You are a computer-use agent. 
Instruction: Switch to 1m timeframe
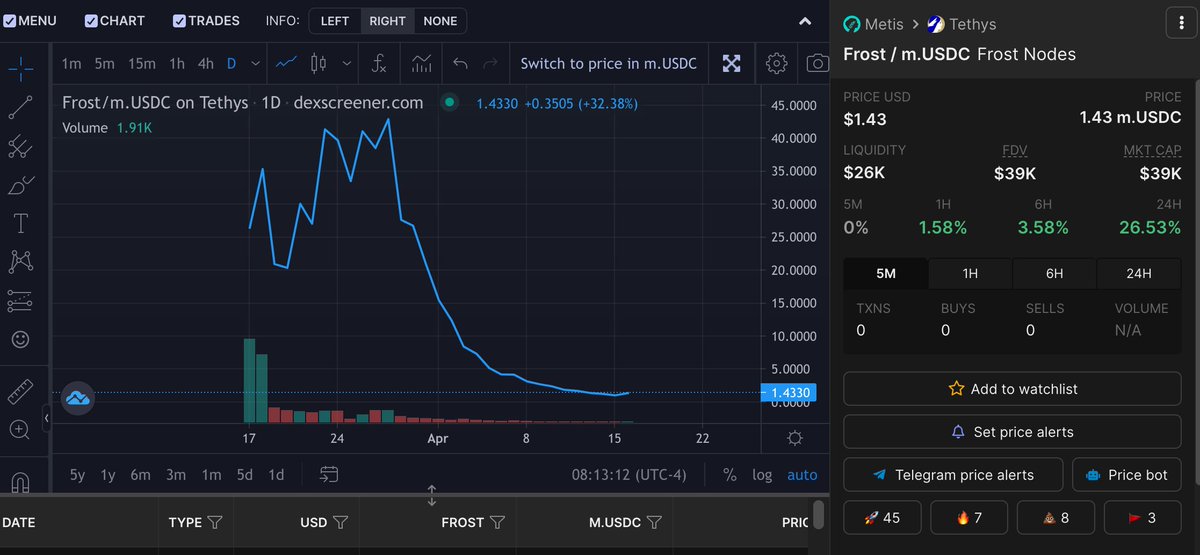71,64
